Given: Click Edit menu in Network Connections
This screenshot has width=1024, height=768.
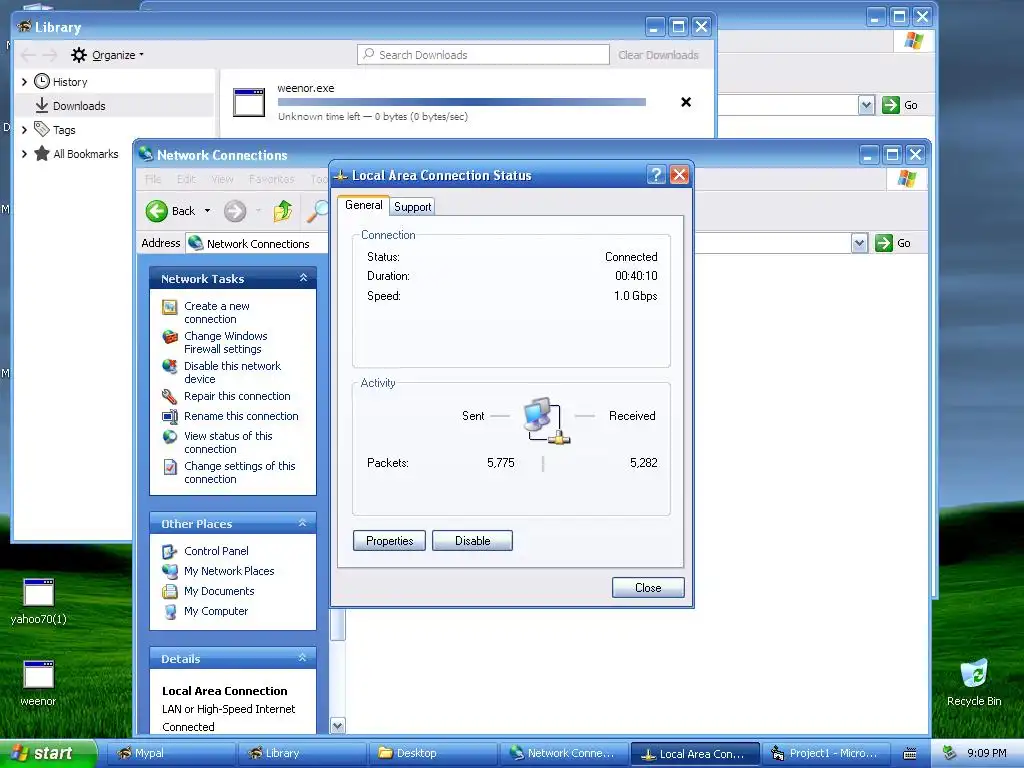Looking at the screenshot, I should 186,179.
